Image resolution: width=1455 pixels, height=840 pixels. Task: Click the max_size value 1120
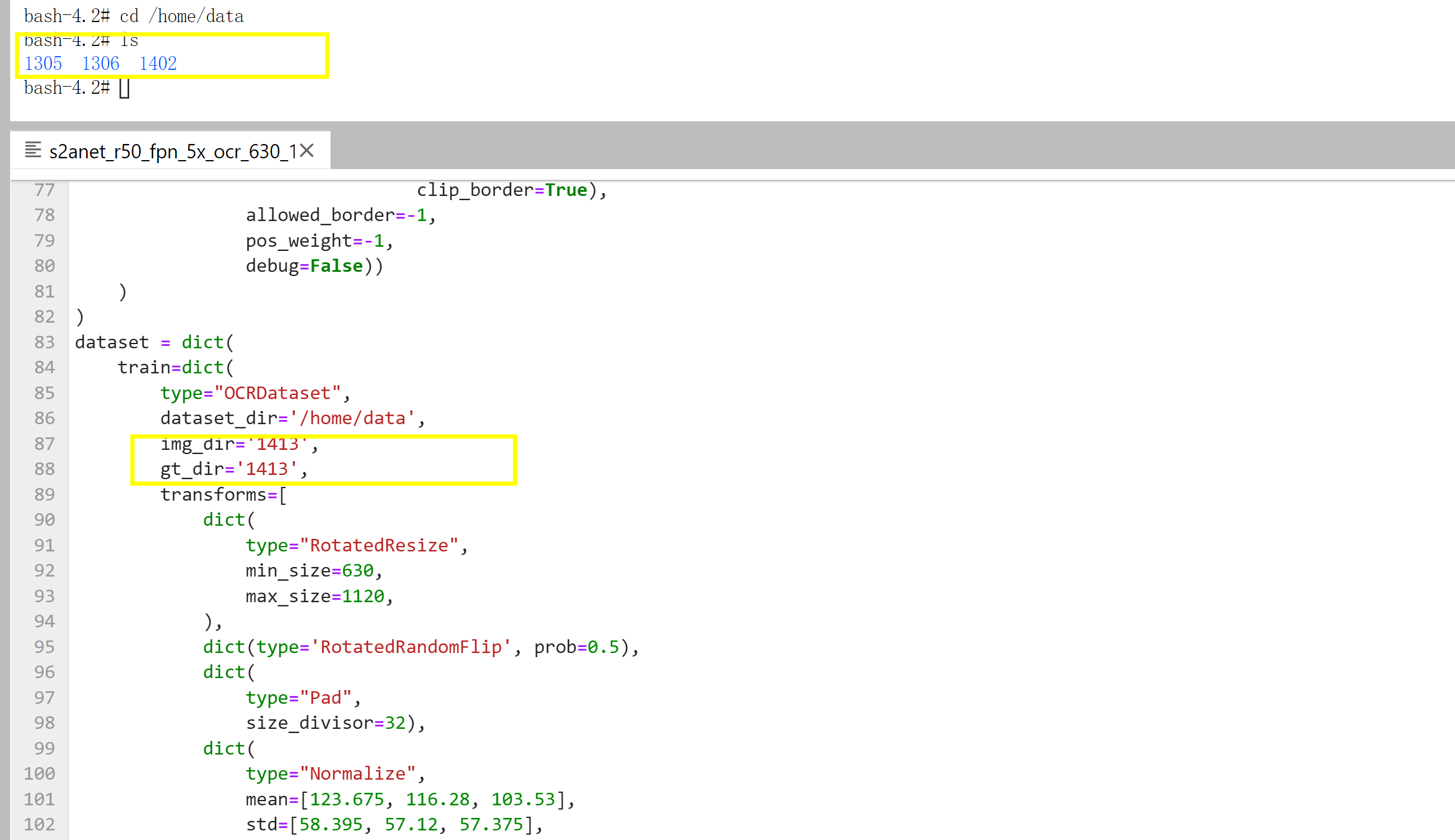(x=363, y=596)
